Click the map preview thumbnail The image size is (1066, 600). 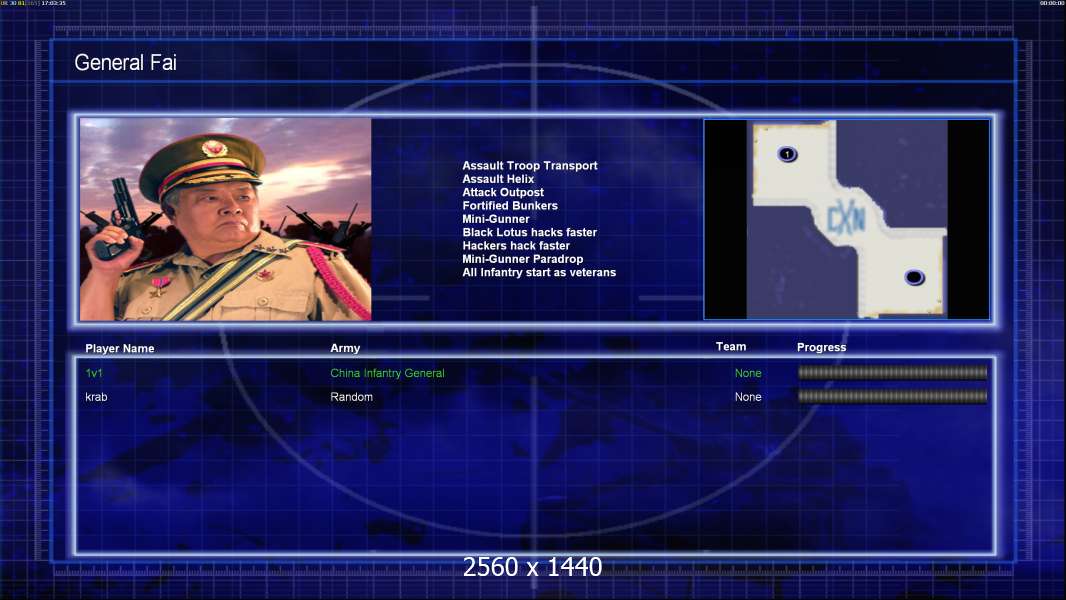pos(846,219)
